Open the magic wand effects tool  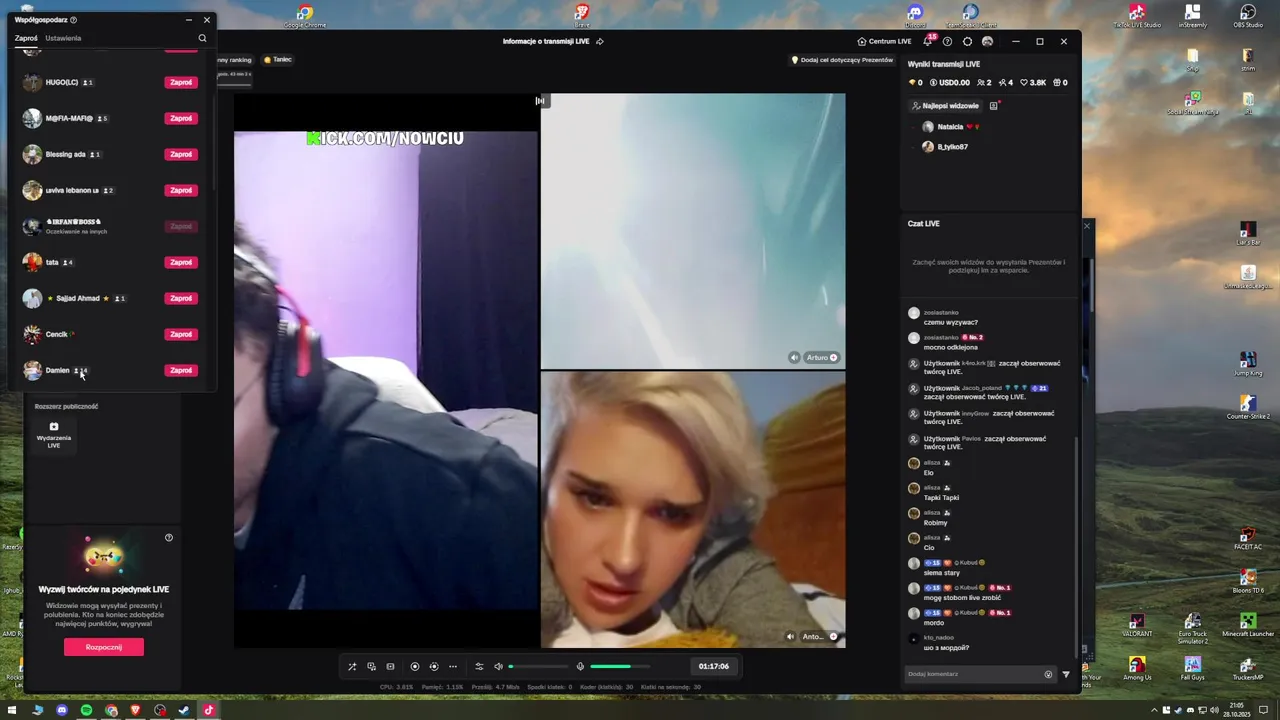352,666
